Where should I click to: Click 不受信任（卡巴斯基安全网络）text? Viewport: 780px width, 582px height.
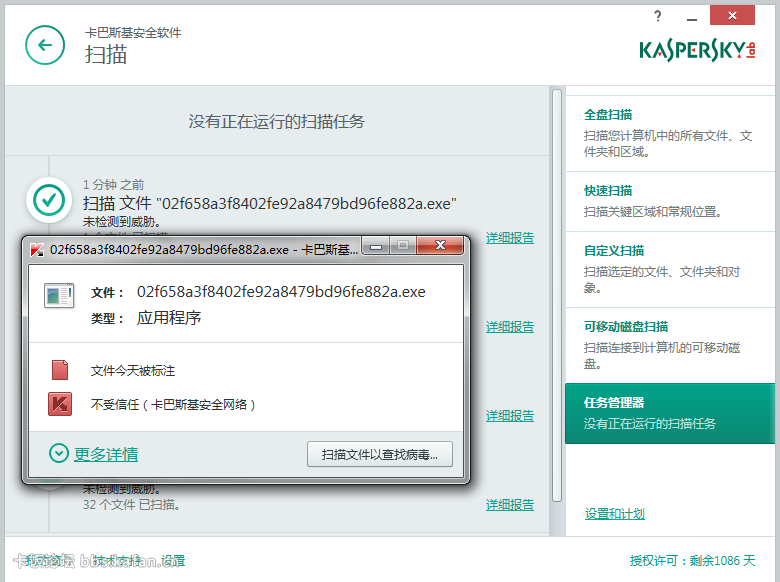(173, 404)
